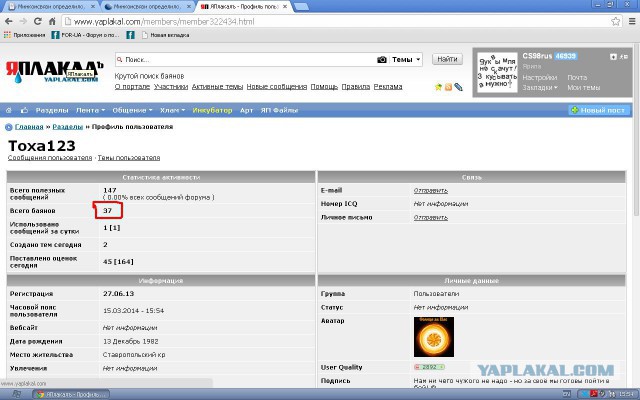Image resolution: width=640 pixels, height=400 pixels.
Task: Click the ЯПлакалъ site logo
Action: tap(54, 71)
